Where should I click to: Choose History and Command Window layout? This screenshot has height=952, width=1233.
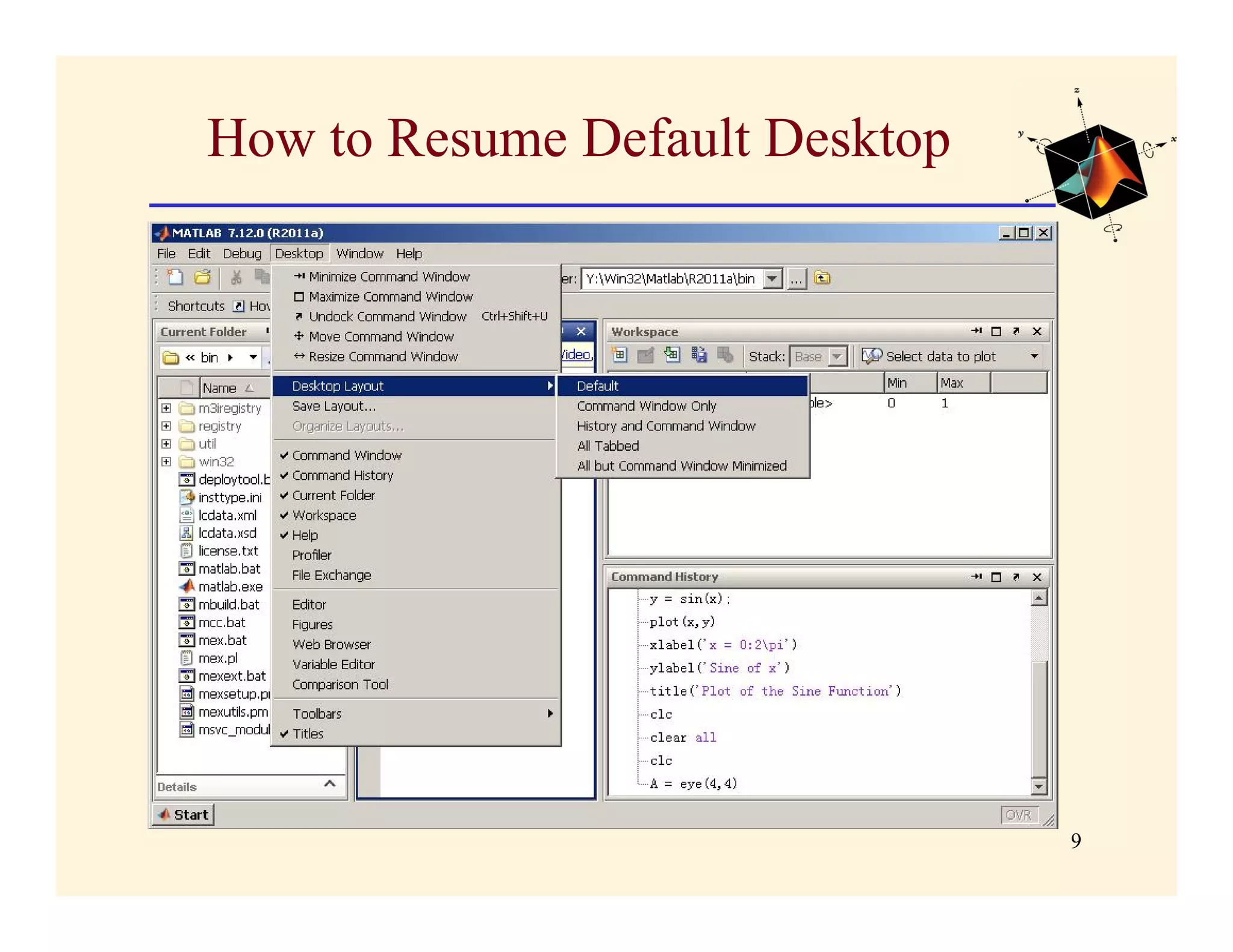coord(683,426)
